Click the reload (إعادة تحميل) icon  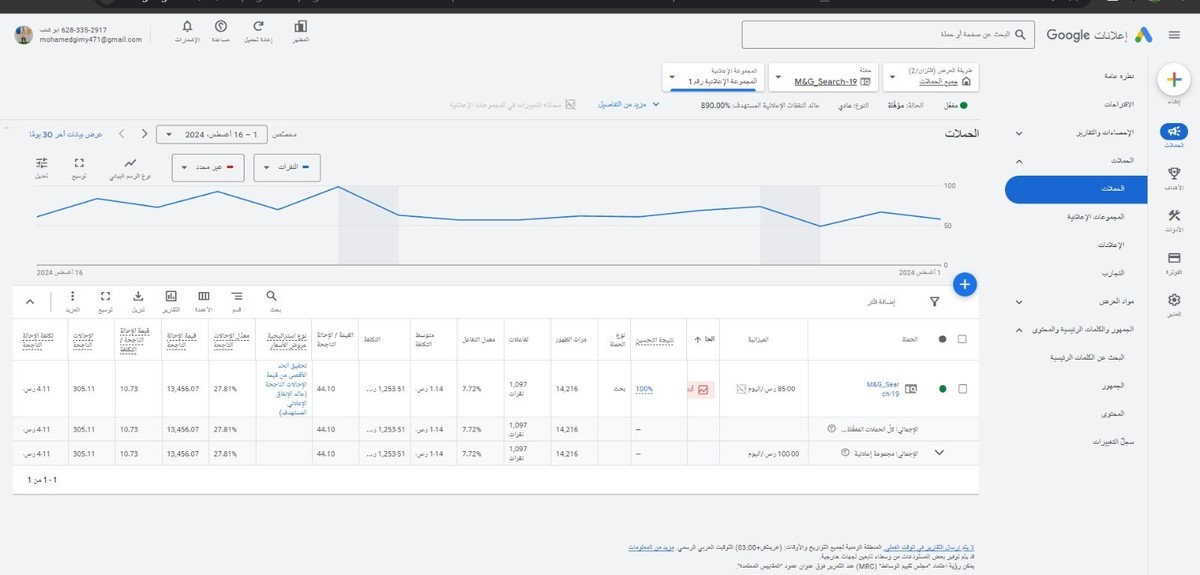click(x=259, y=26)
